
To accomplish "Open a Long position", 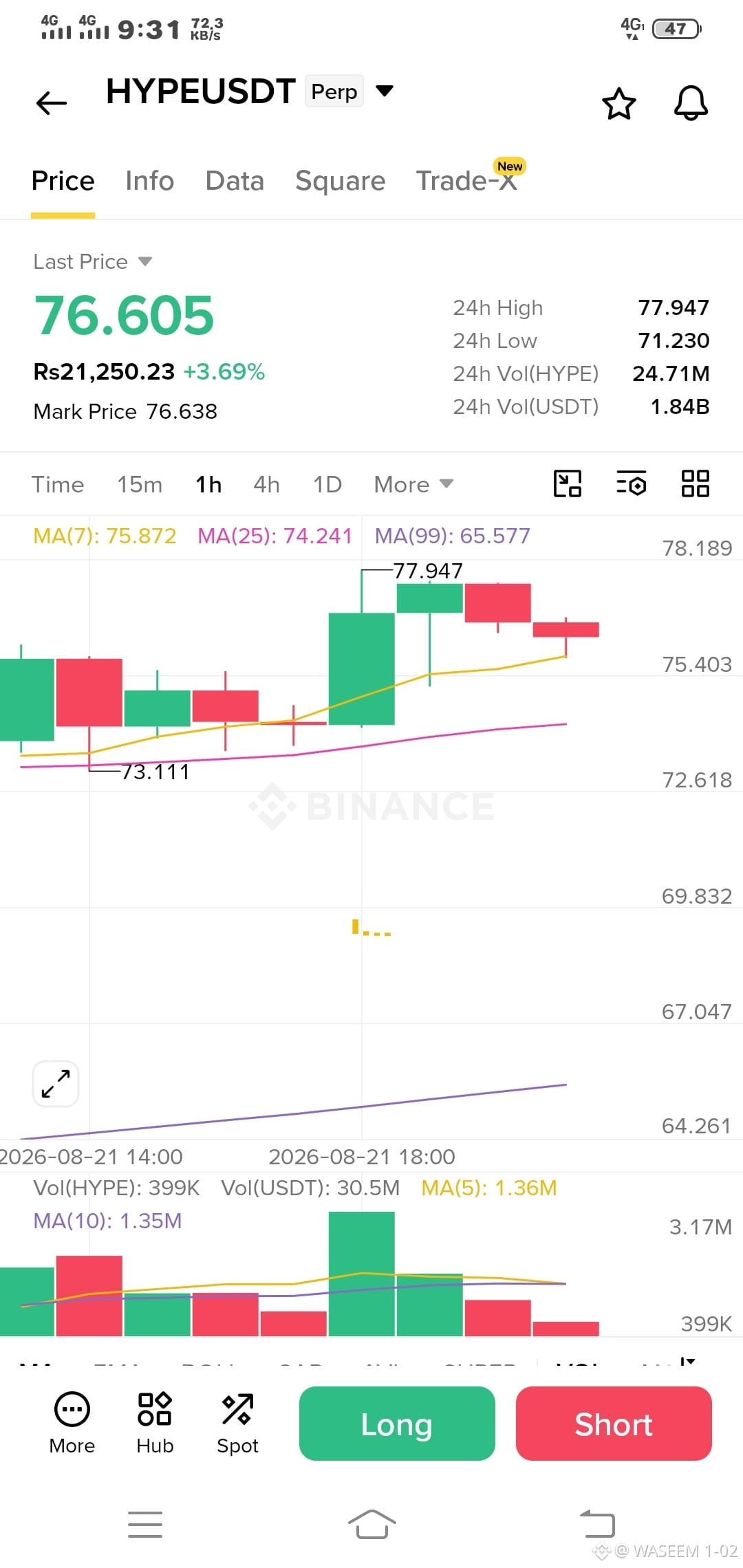I will pos(397,1424).
